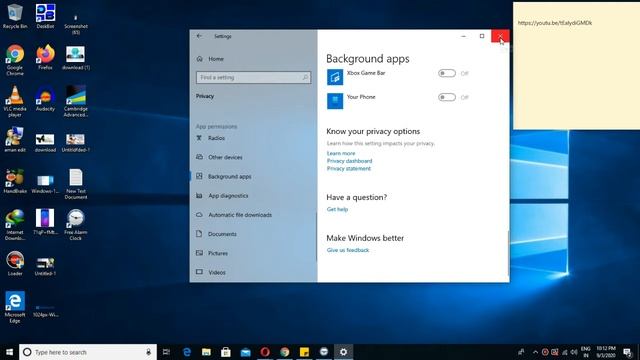Select Cambridge Advanced desktop icon

coord(76,101)
